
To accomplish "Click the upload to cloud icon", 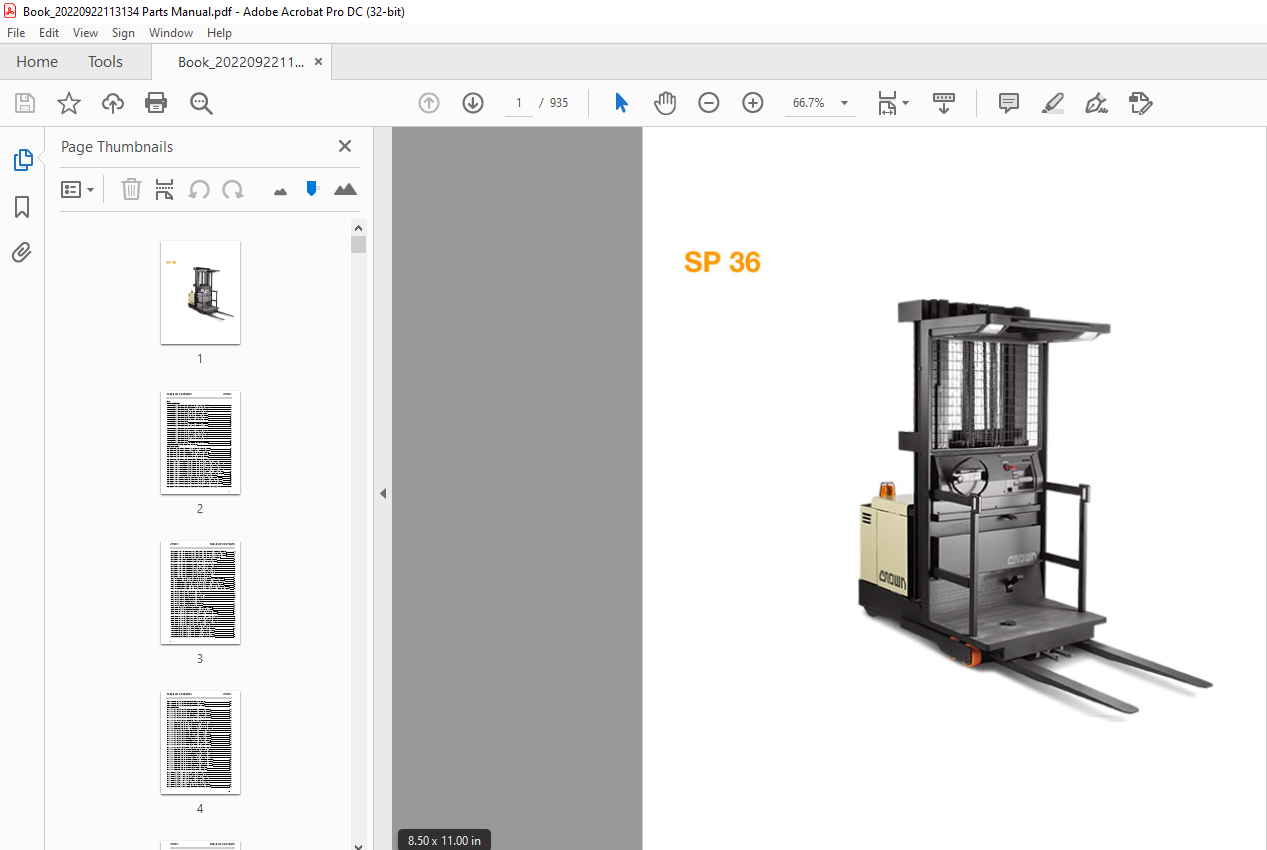I will (x=113, y=103).
